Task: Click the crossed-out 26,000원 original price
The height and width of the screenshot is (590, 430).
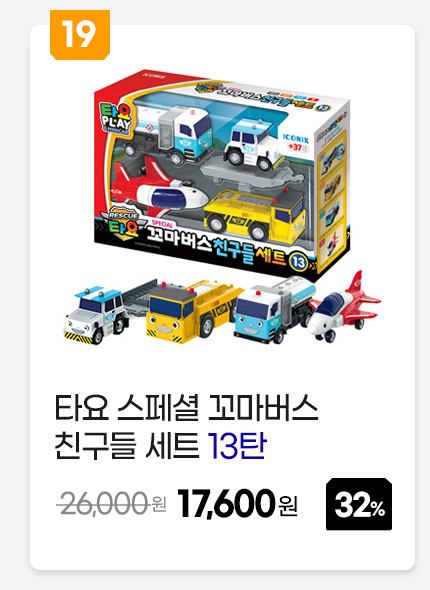Action: [x=112, y=504]
